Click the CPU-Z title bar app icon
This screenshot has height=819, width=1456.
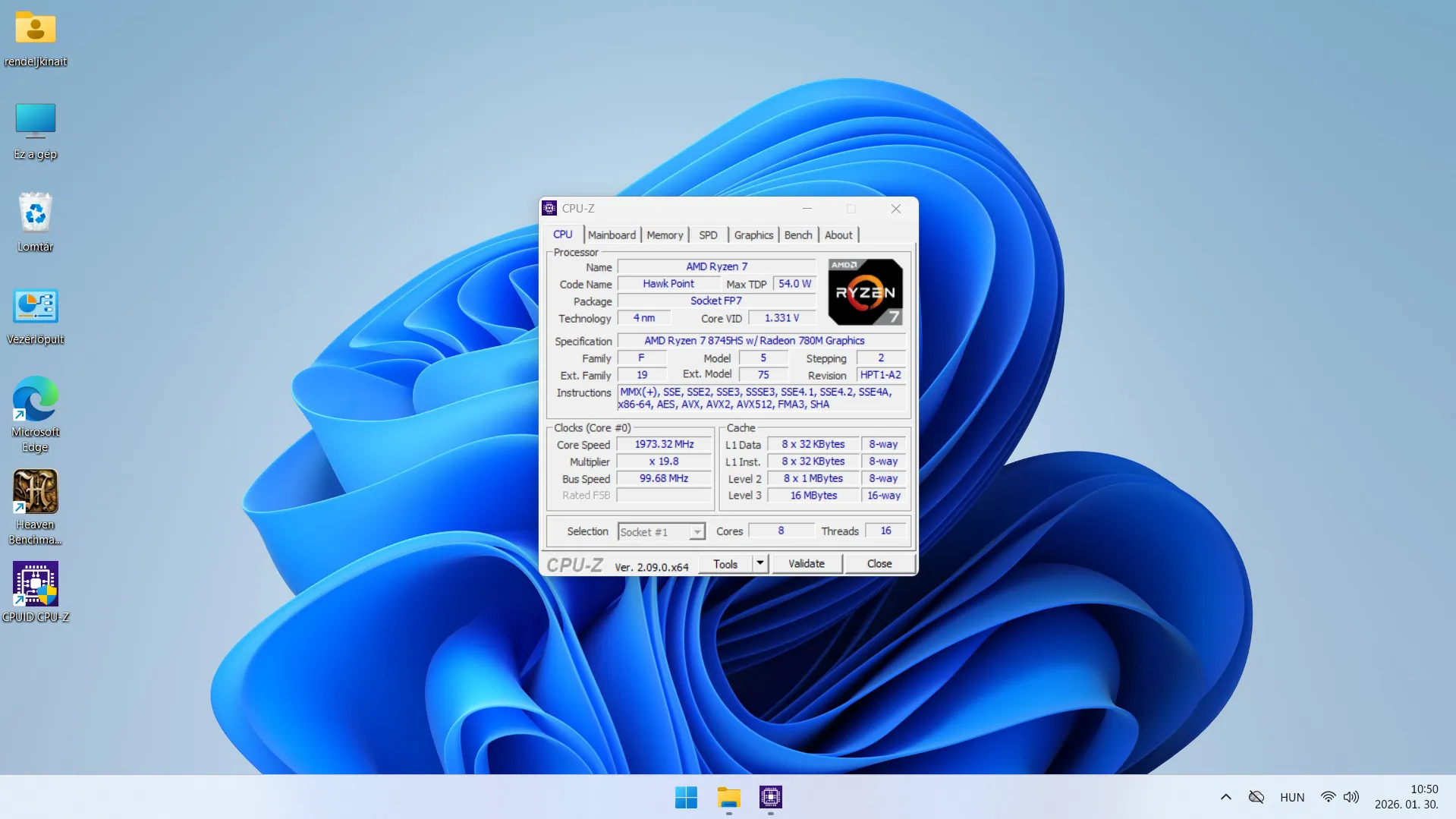pyautogui.click(x=549, y=208)
